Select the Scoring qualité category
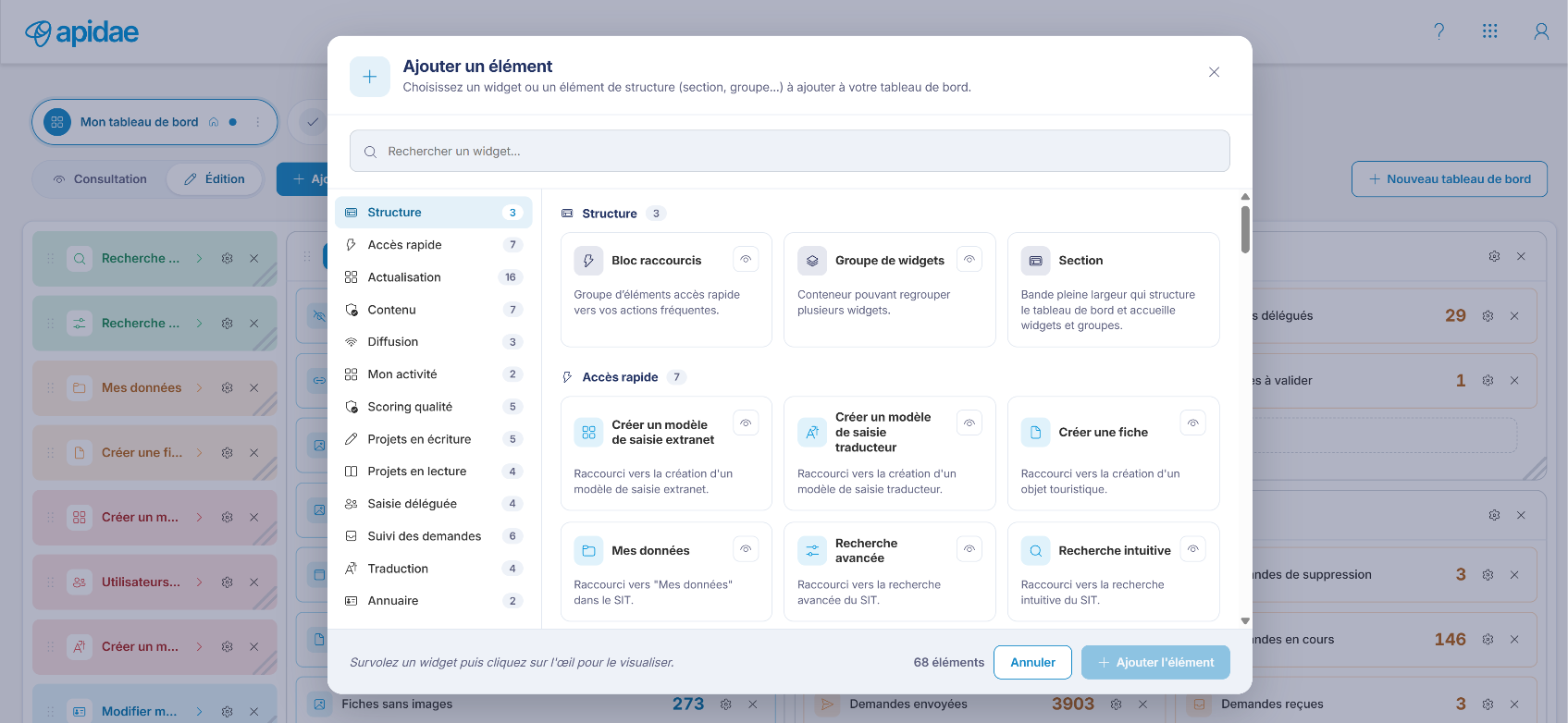Screen dimensions: 1568x723 tap(434, 407)
